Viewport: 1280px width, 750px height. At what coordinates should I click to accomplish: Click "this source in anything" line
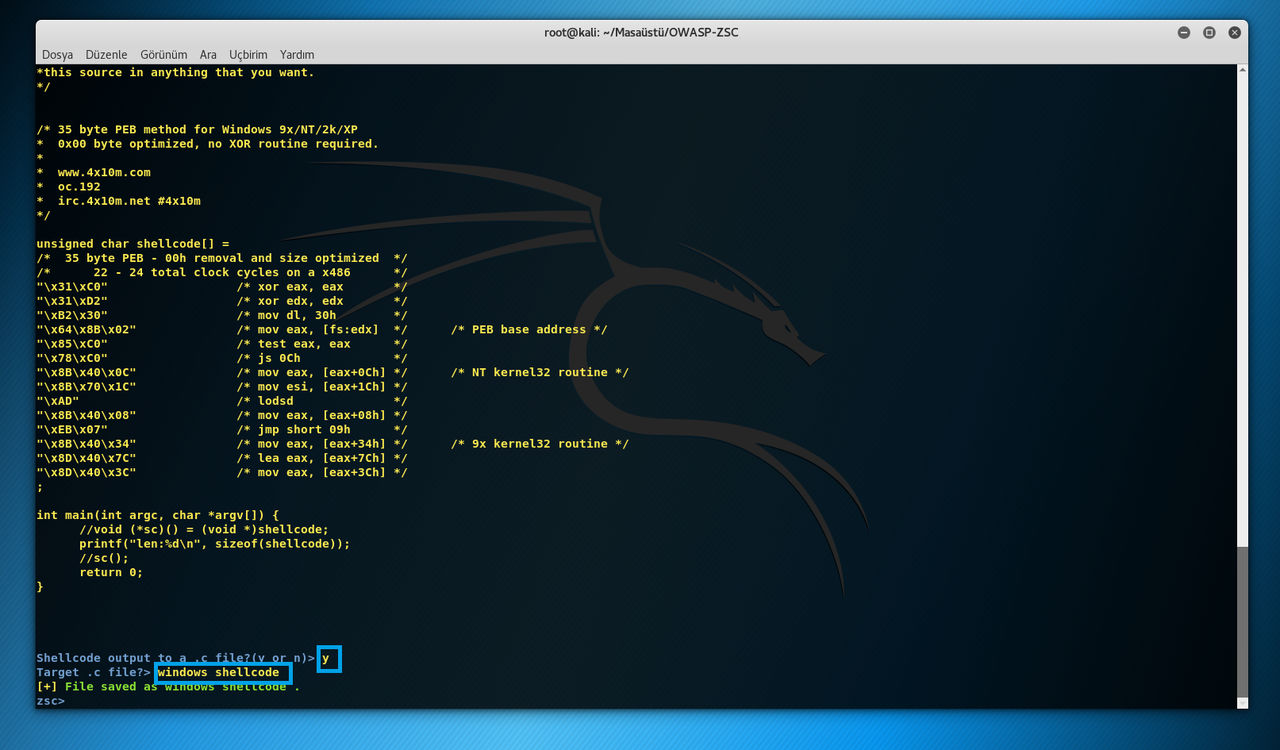pyautogui.click(x=176, y=72)
